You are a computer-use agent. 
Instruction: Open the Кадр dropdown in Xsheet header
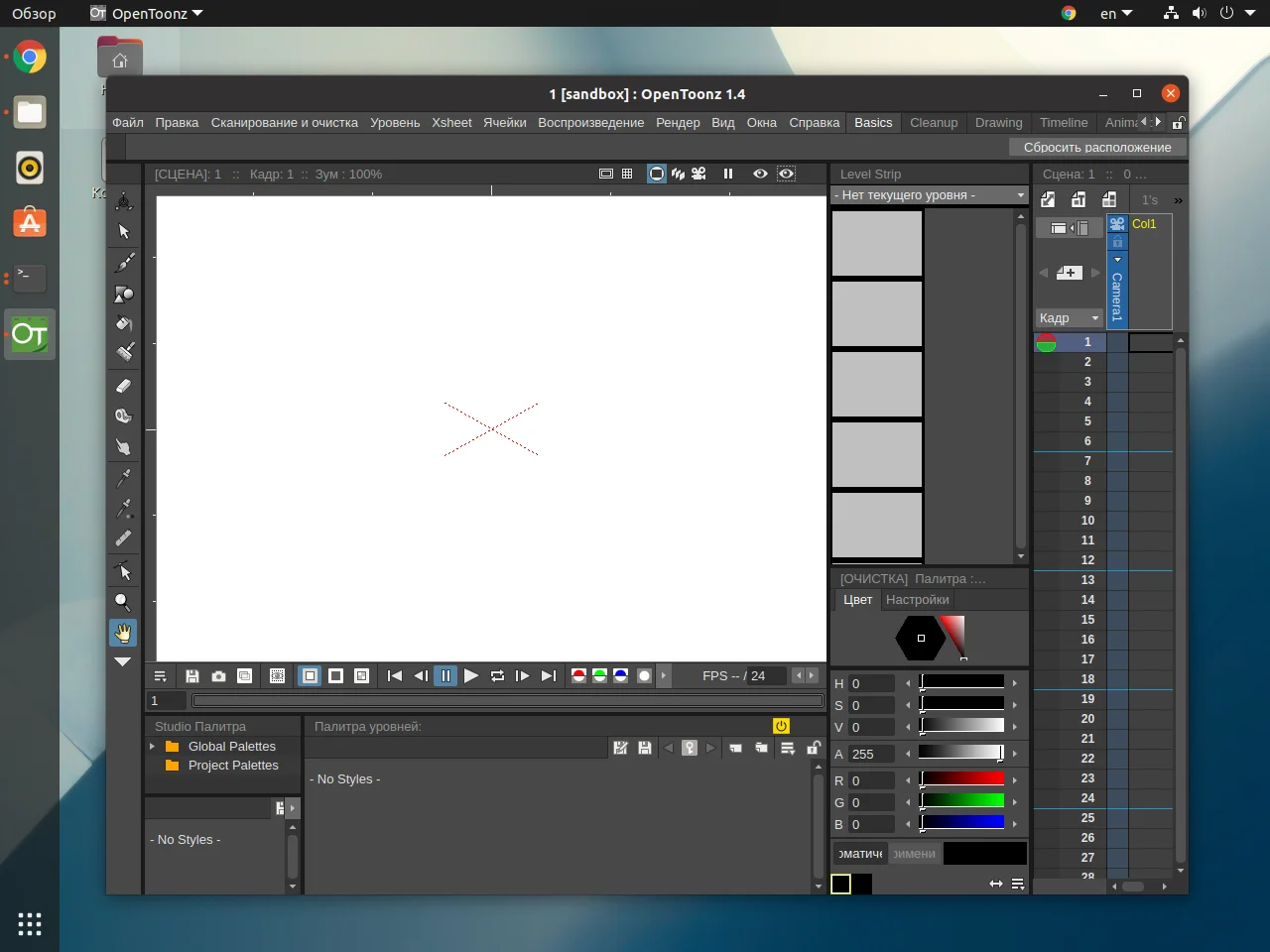1069,318
